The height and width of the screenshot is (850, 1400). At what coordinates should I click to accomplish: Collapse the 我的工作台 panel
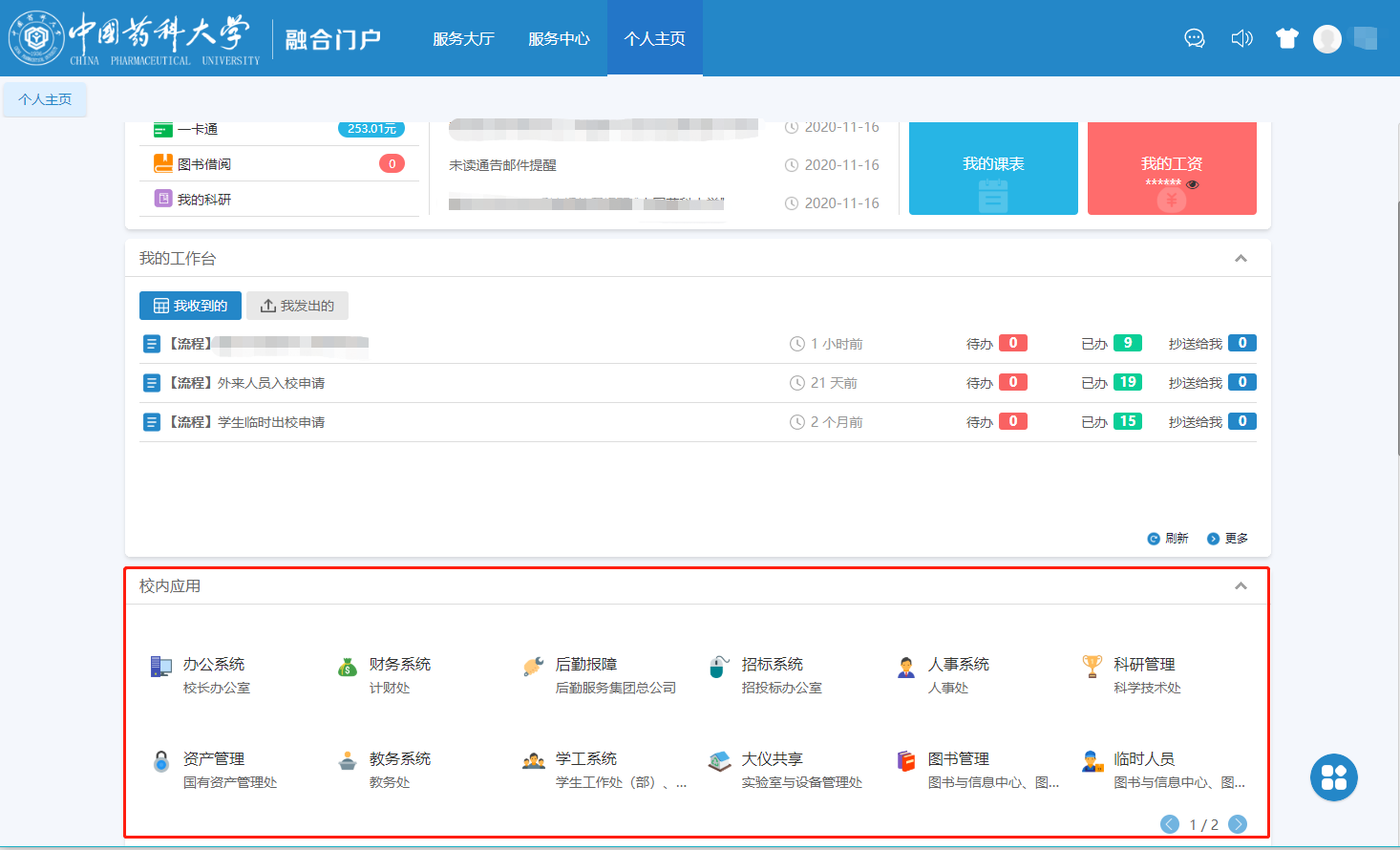[1241, 259]
